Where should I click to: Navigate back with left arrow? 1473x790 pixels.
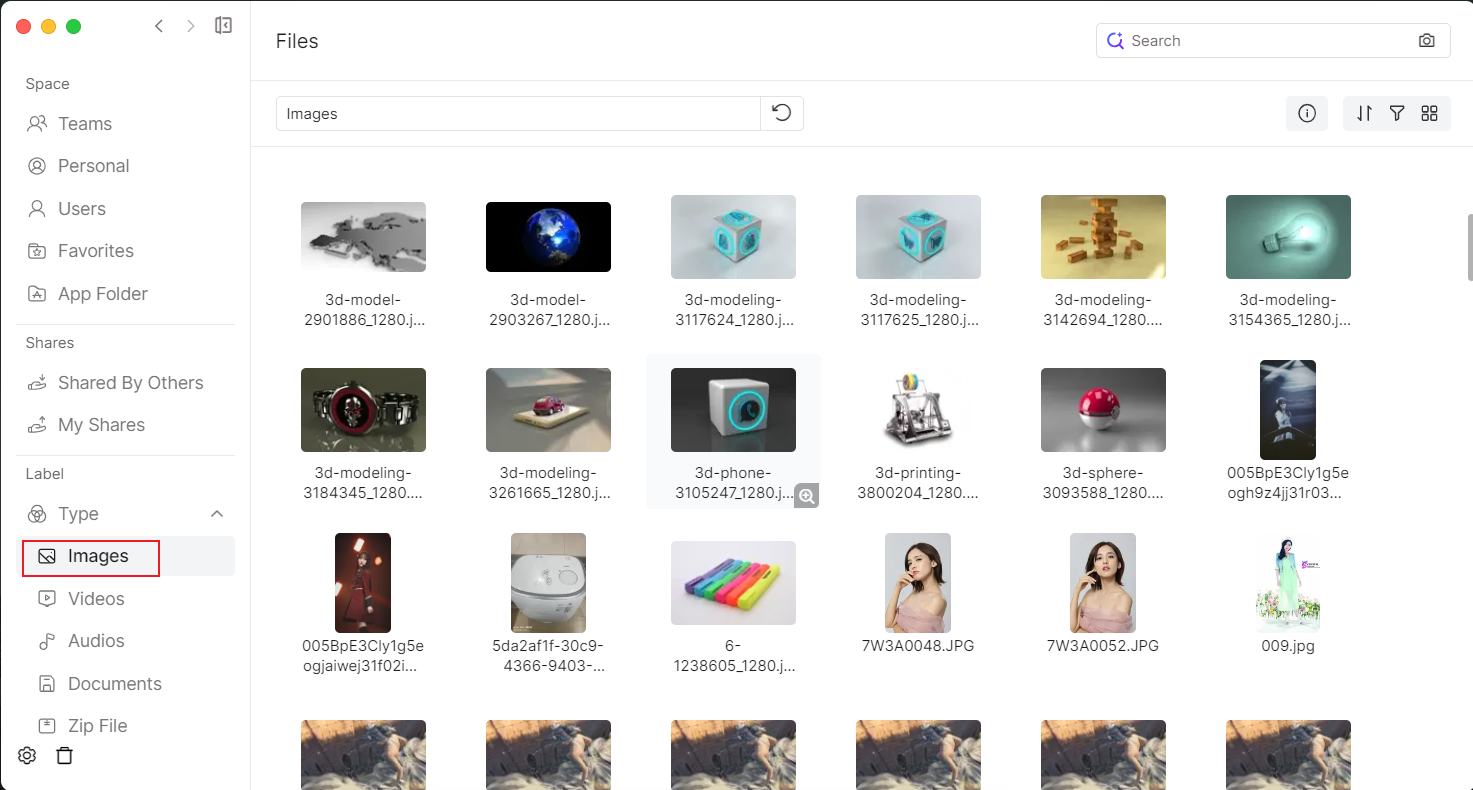[159, 26]
